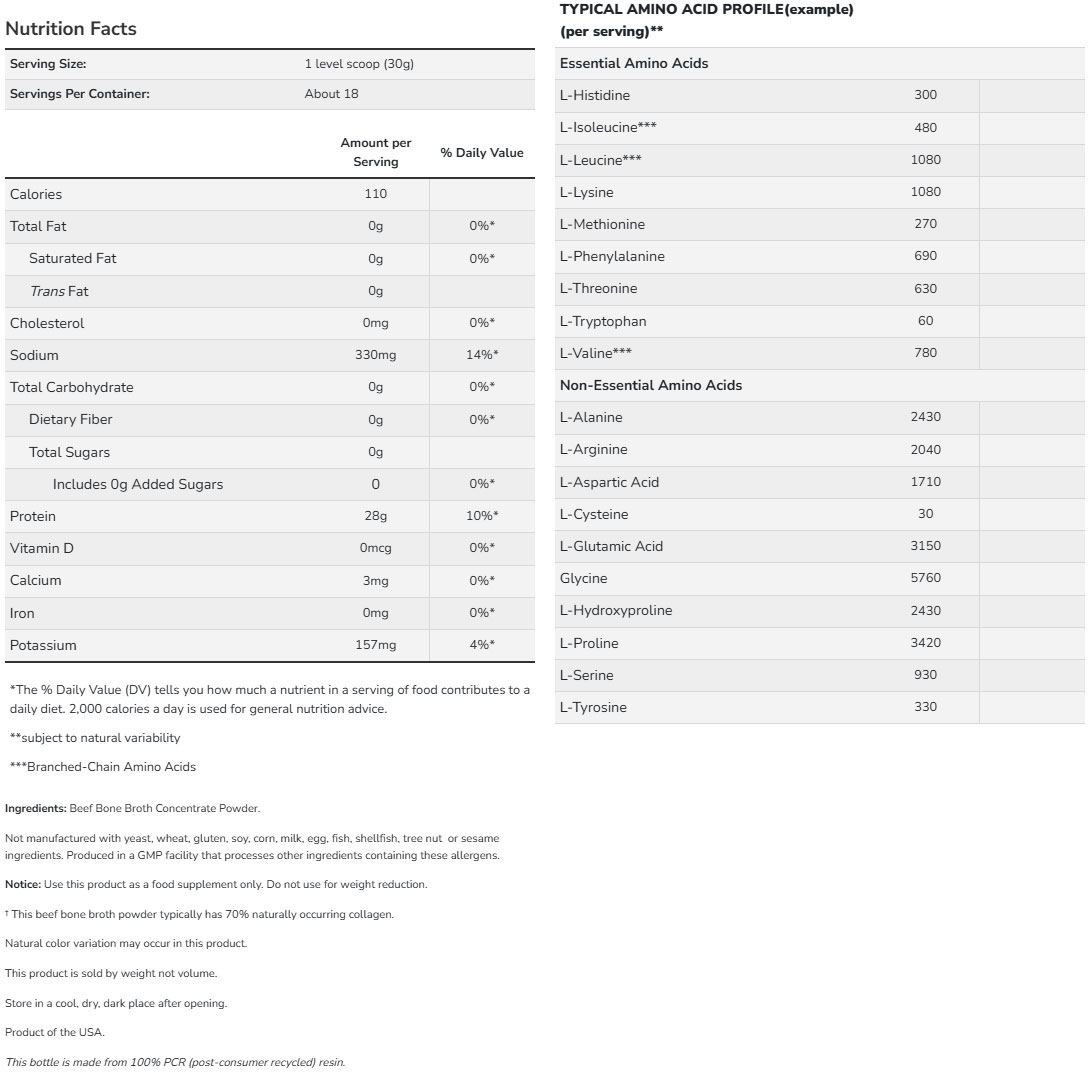1088x1075 pixels.
Task: Click the Protein 28g amount
Action: tap(375, 516)
